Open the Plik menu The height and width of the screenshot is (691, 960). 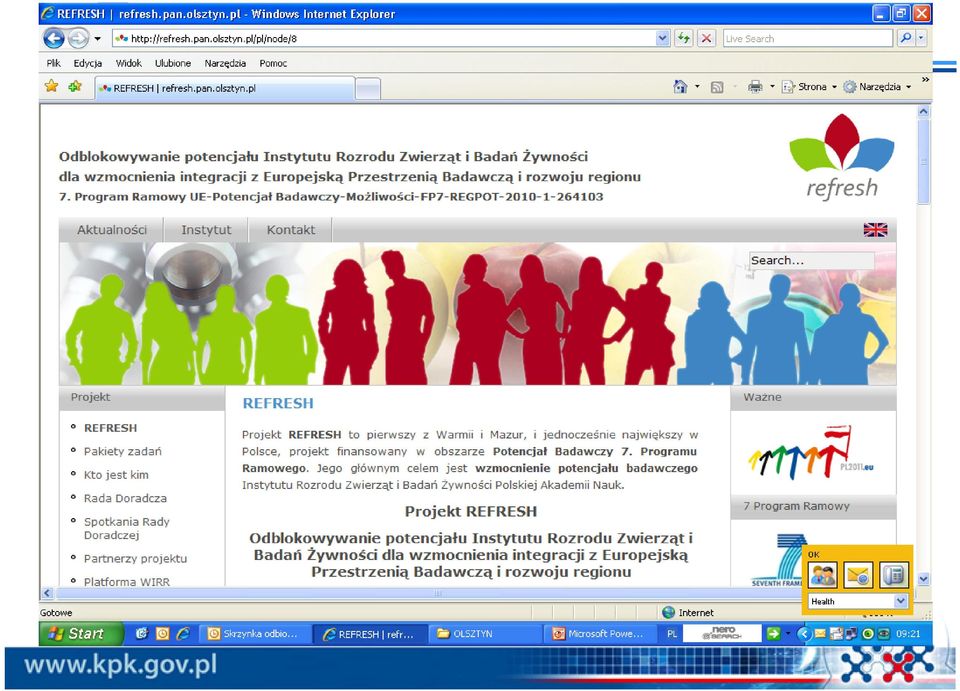coord(53,63)
